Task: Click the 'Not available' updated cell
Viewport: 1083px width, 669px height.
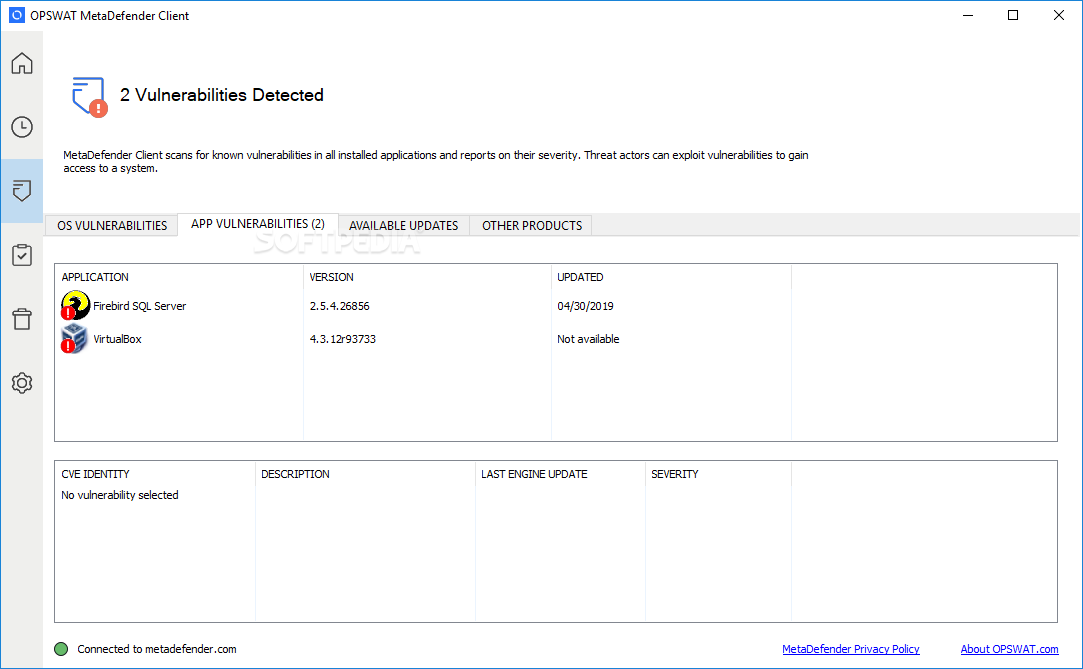Action: tap(588, 339)
